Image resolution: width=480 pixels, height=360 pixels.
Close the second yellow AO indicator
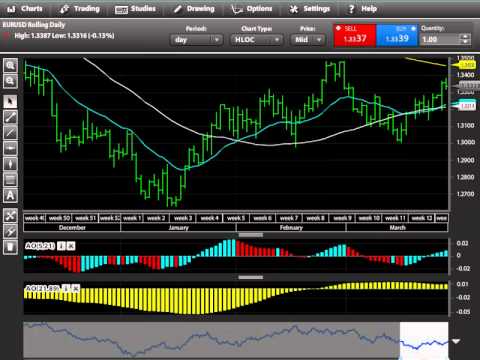[x=76, y=288]
